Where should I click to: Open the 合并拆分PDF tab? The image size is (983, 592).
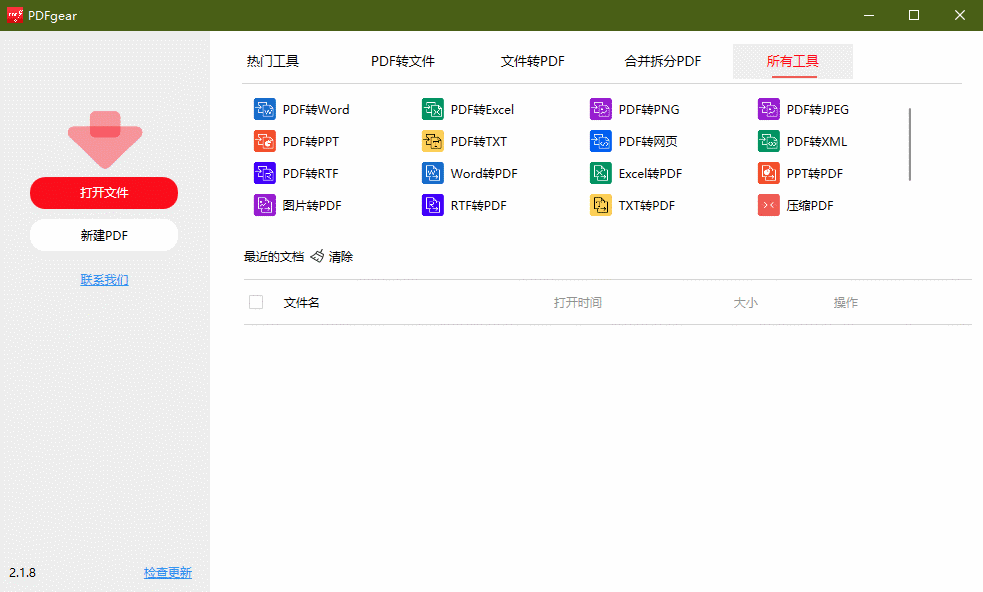pos(663,61)
